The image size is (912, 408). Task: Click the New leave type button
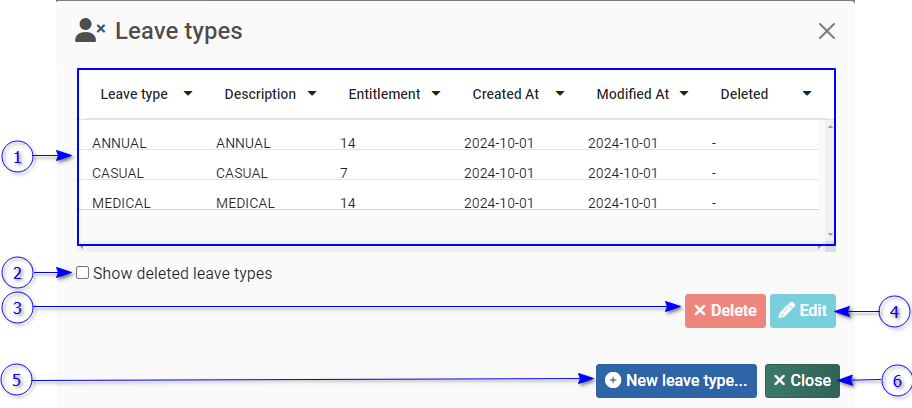click(x=676, y=380)
